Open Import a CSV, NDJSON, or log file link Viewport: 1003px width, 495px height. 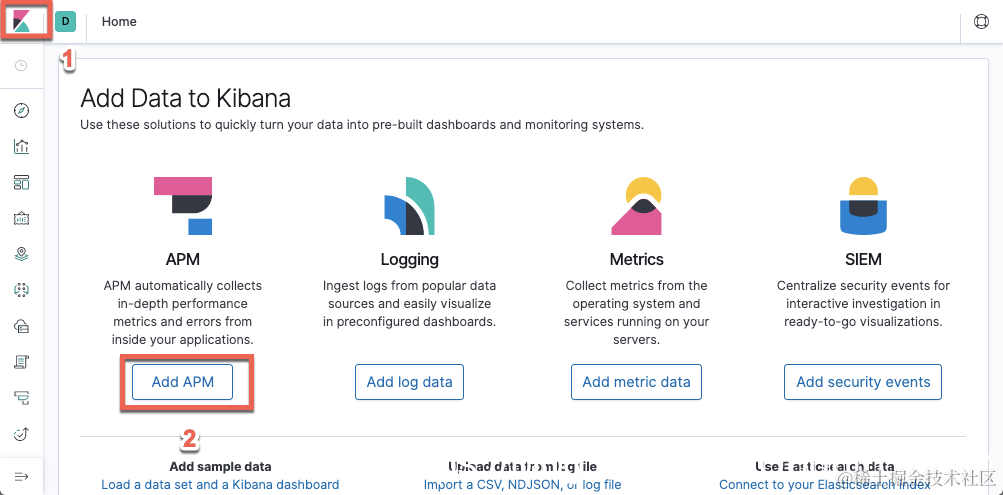[522, 485]
